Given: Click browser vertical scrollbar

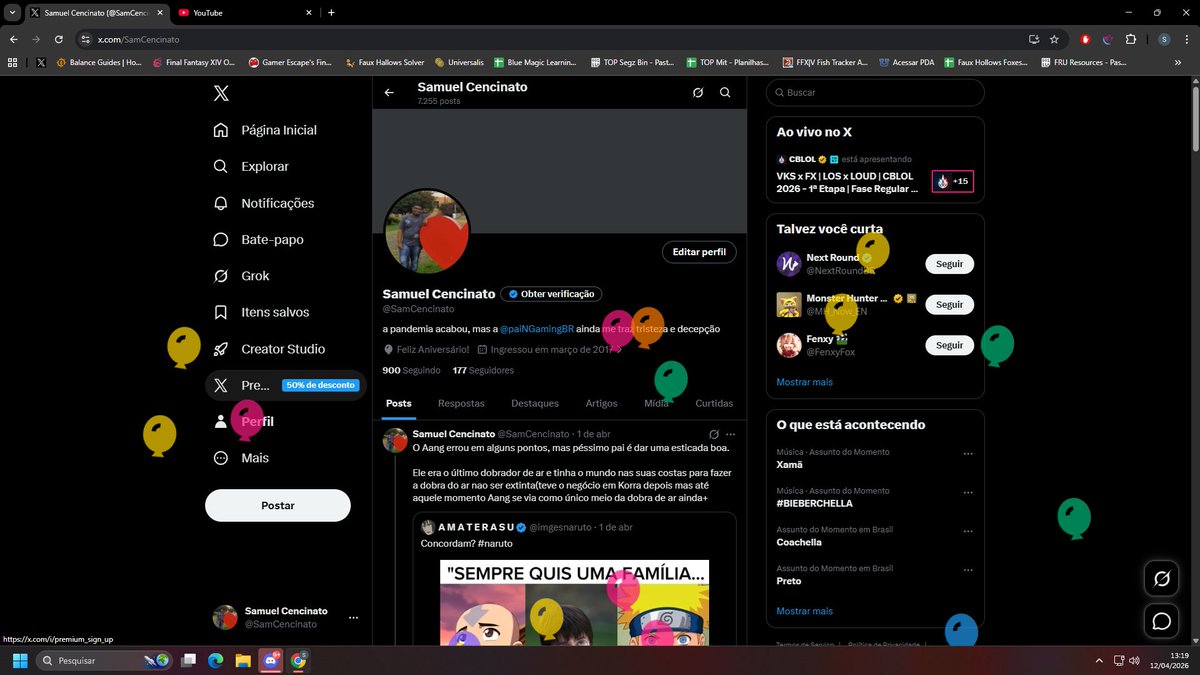Looking at the screenshot, I should pyautogui.click(x=1195, y=120).
